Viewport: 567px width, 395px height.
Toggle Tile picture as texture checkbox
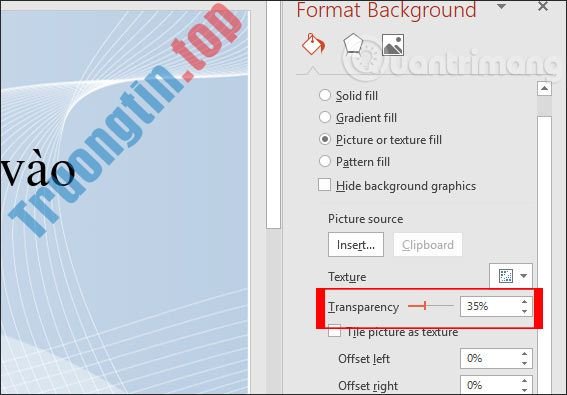click(334, 331)
